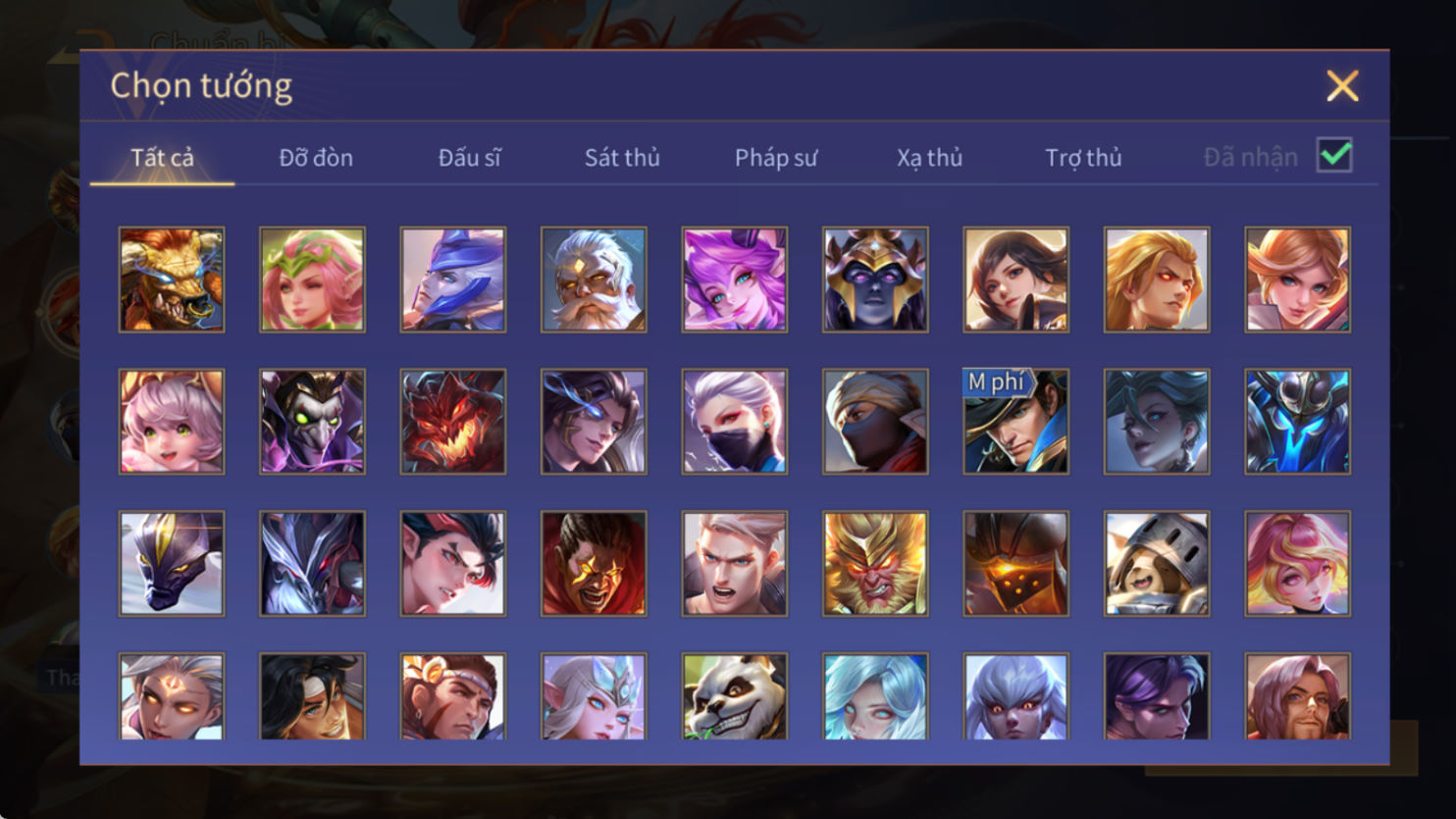Toggle the Đã nhận checkbox
Image resolution: width=1456 pixels, height=819 pixels.
point(1334,155)
